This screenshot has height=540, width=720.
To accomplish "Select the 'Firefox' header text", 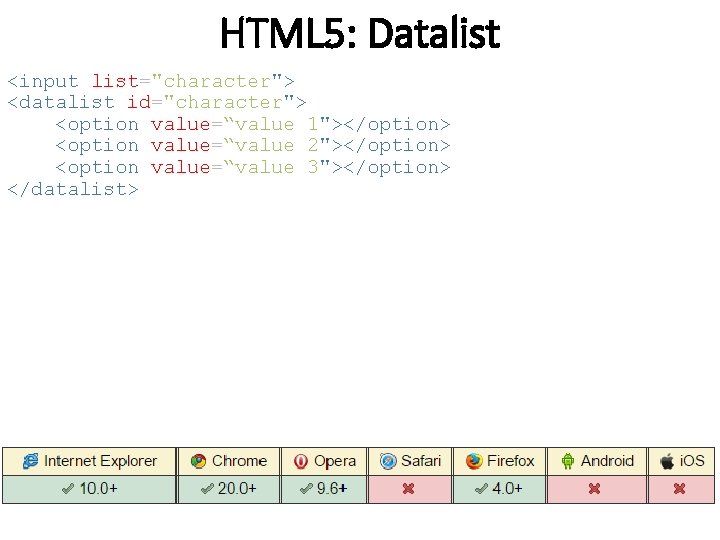I will point(511,461).
